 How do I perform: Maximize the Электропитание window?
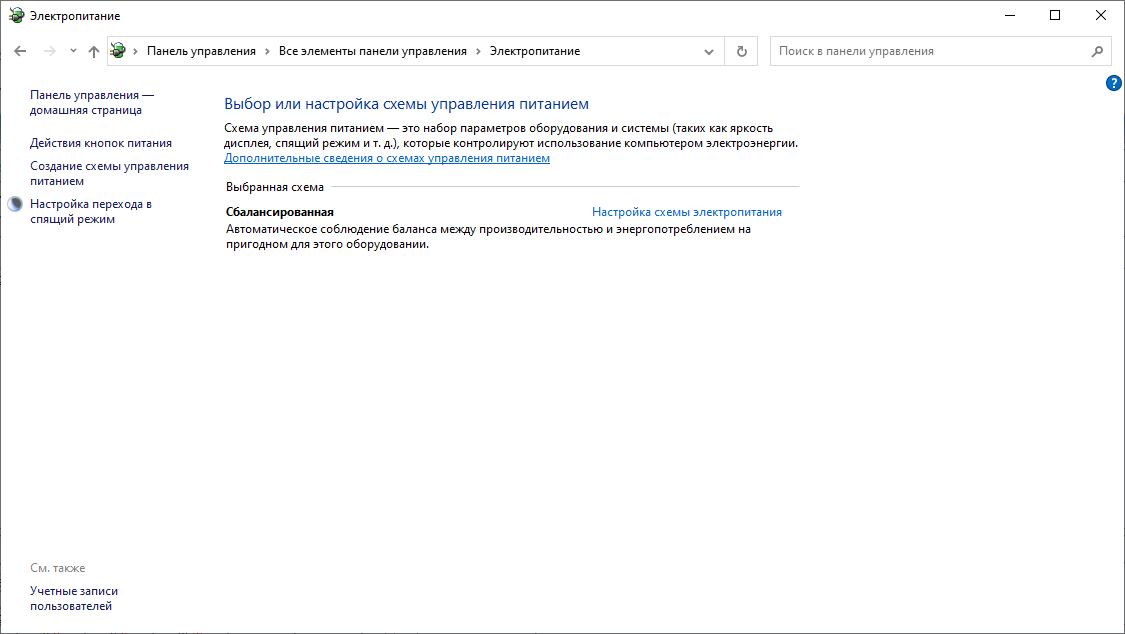1055,15
